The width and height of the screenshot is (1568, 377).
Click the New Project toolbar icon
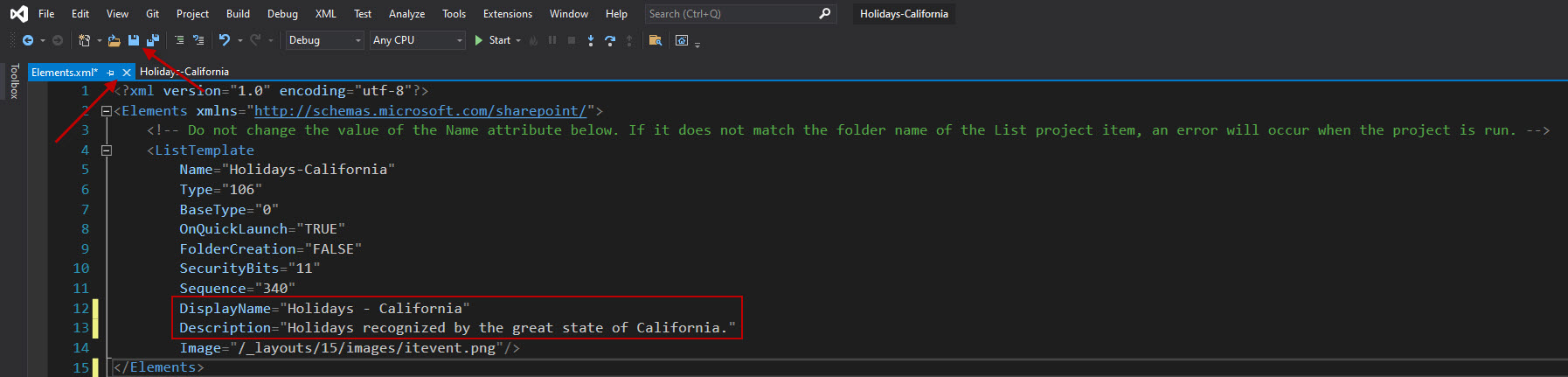point(85,40)
